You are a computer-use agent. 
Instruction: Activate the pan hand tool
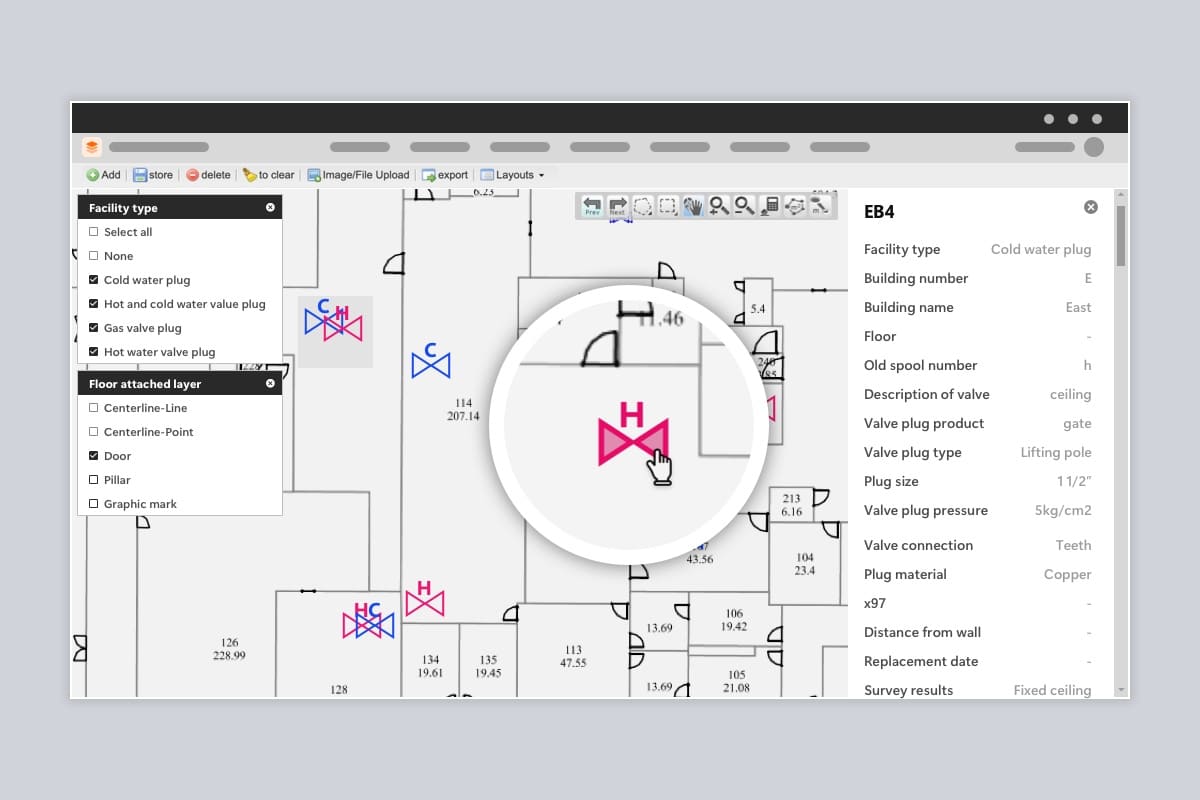pos(693,206)
